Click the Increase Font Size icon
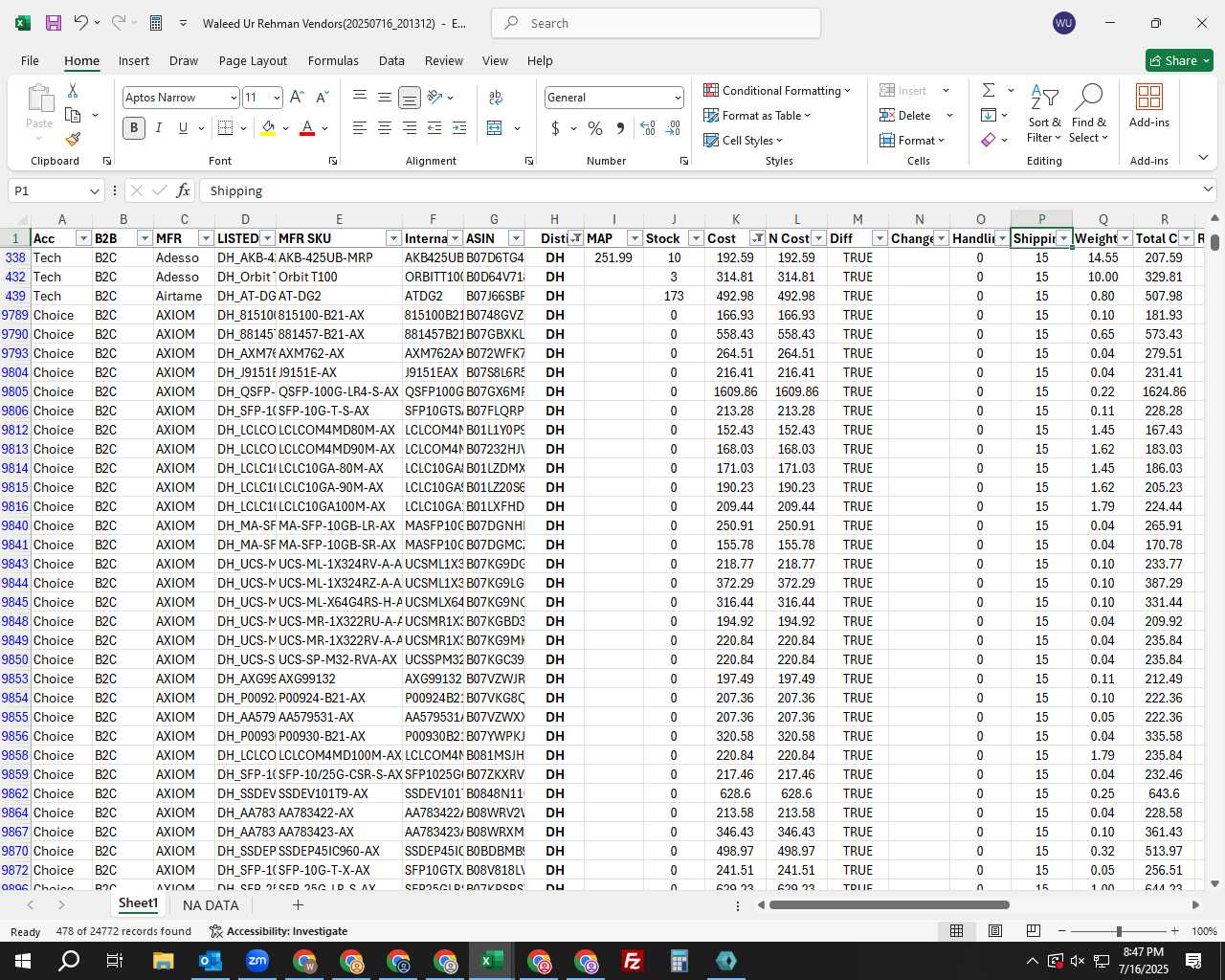Viewport: 1225px width, 980px height. [297, 98]
